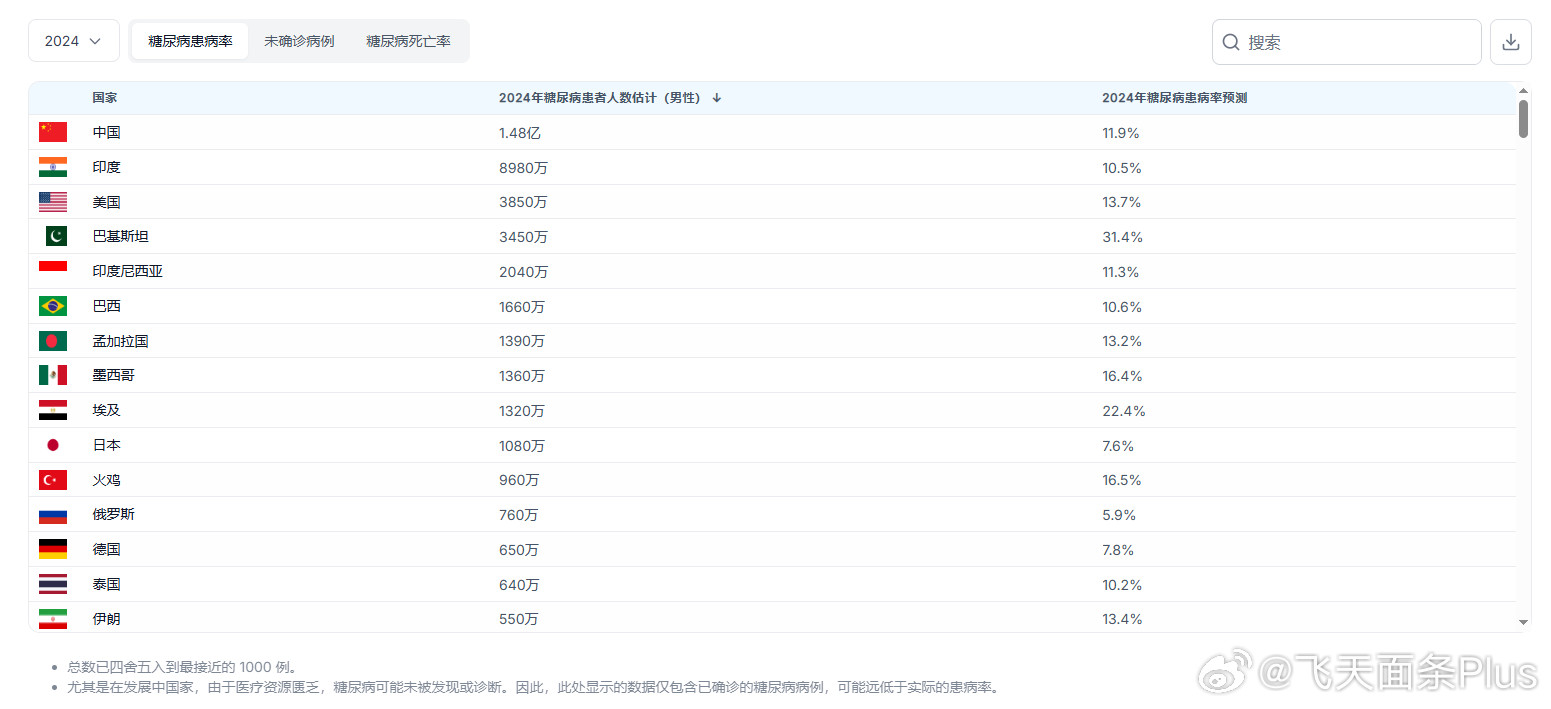The height and width of the screenshot is (709, 1551).
Task: Select the country name 俄罗斯
Action: [x=113, y=515]
